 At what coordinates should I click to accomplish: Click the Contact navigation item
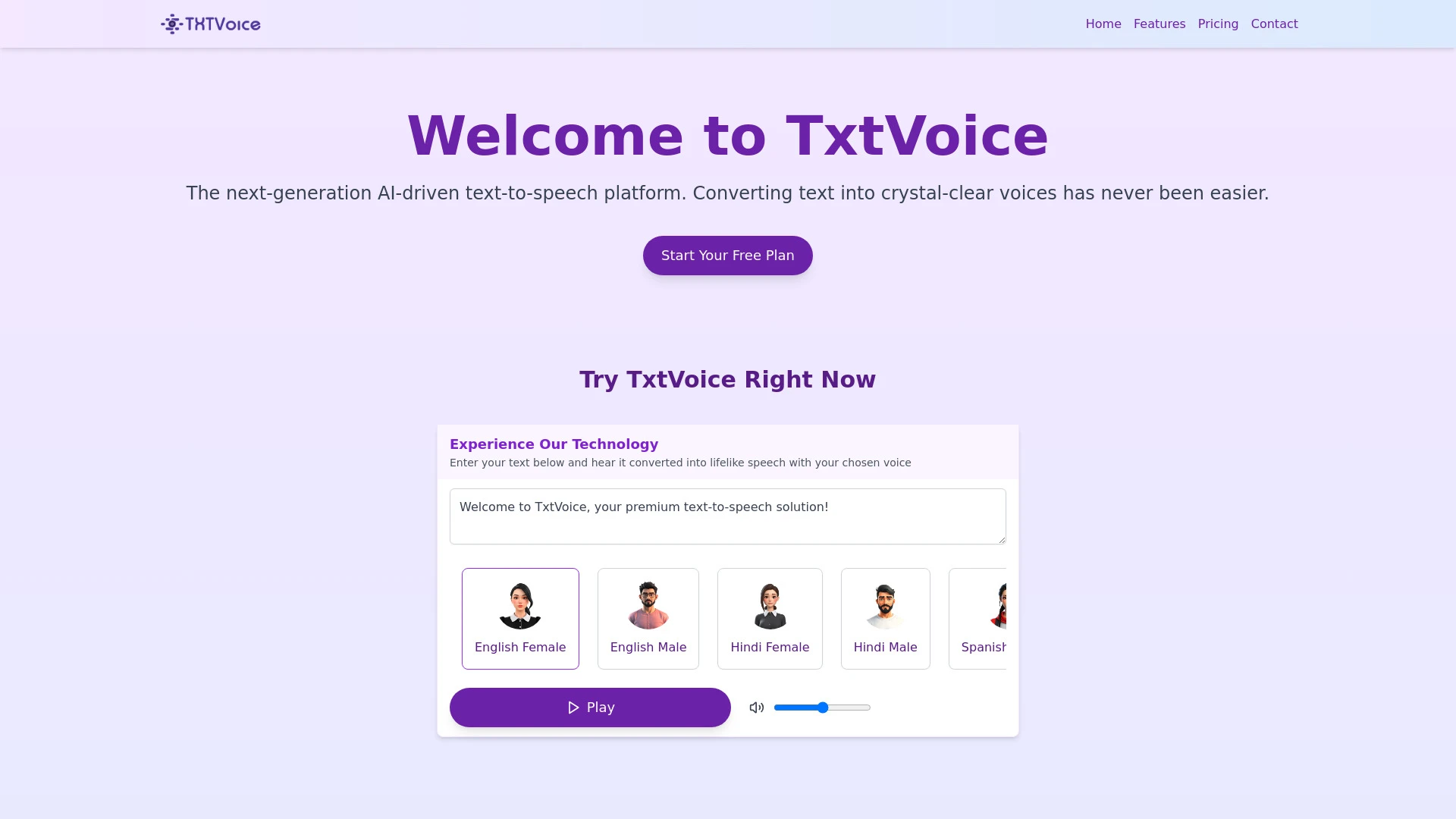(x=1274, y=23)
